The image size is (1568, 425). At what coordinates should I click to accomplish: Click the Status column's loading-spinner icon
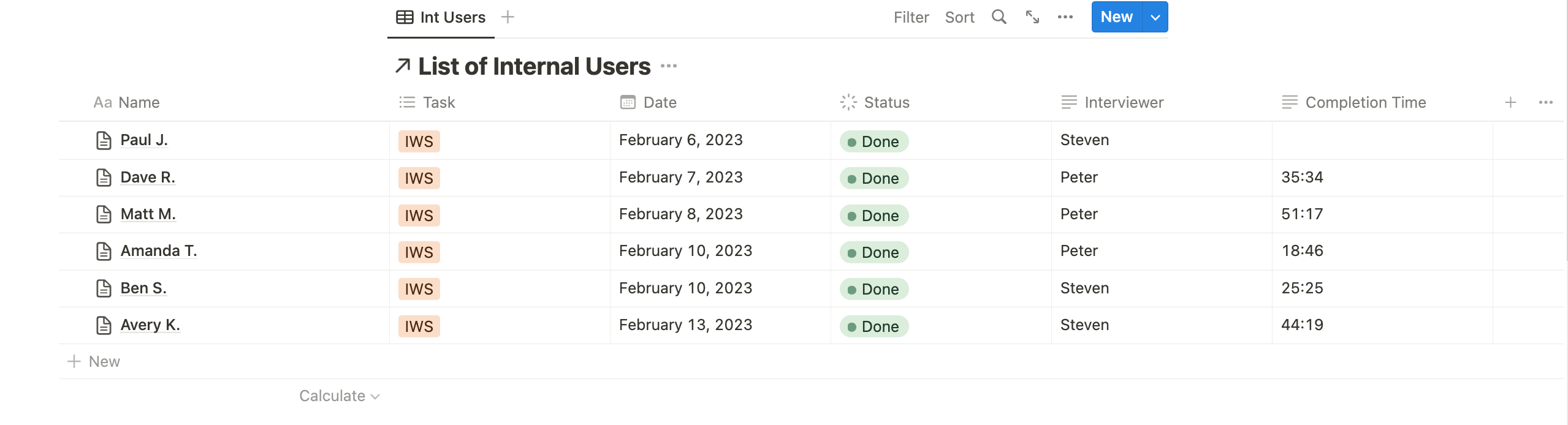(x=848, y=102)
